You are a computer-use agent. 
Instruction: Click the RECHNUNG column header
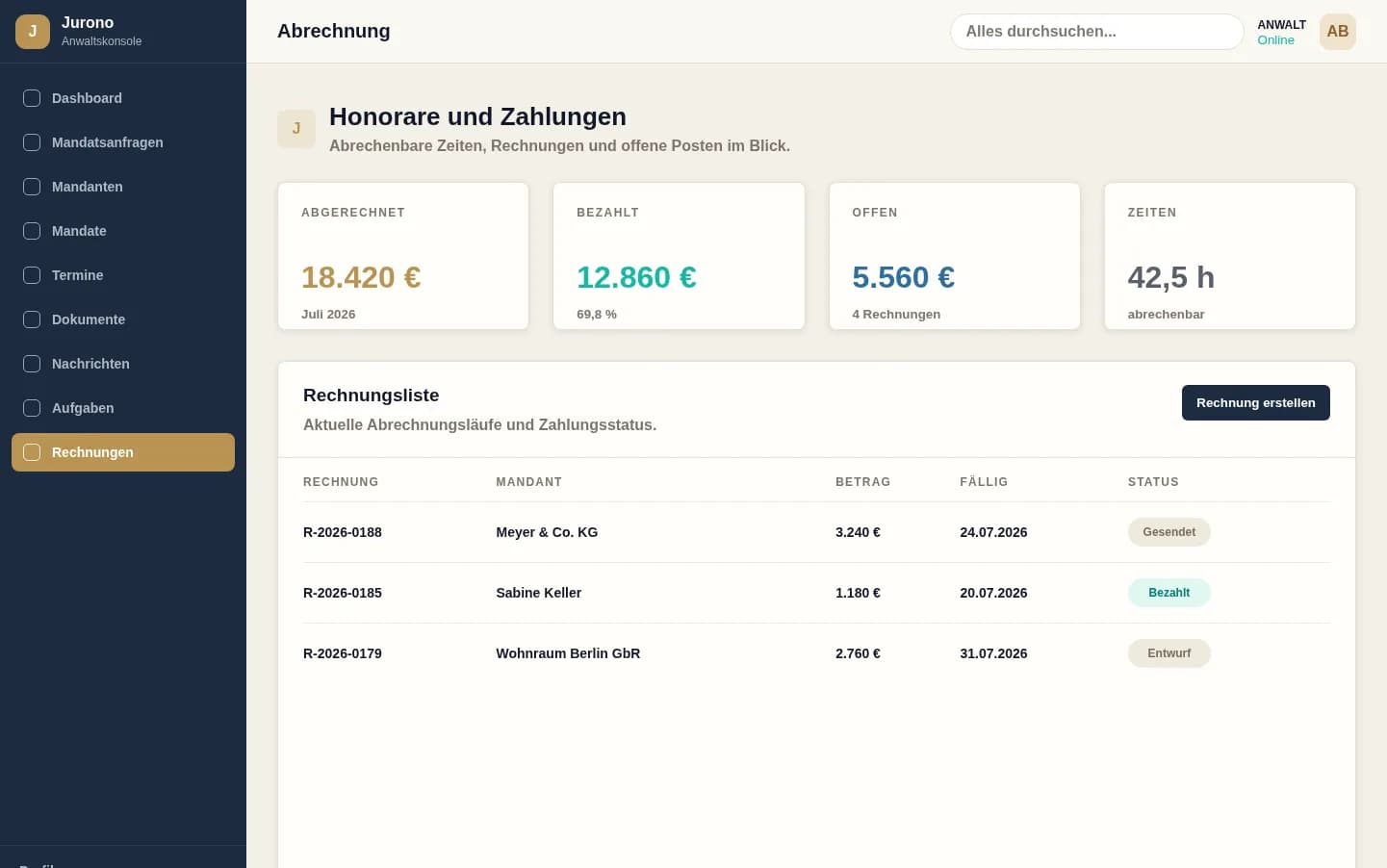click(x=341, y=482)
